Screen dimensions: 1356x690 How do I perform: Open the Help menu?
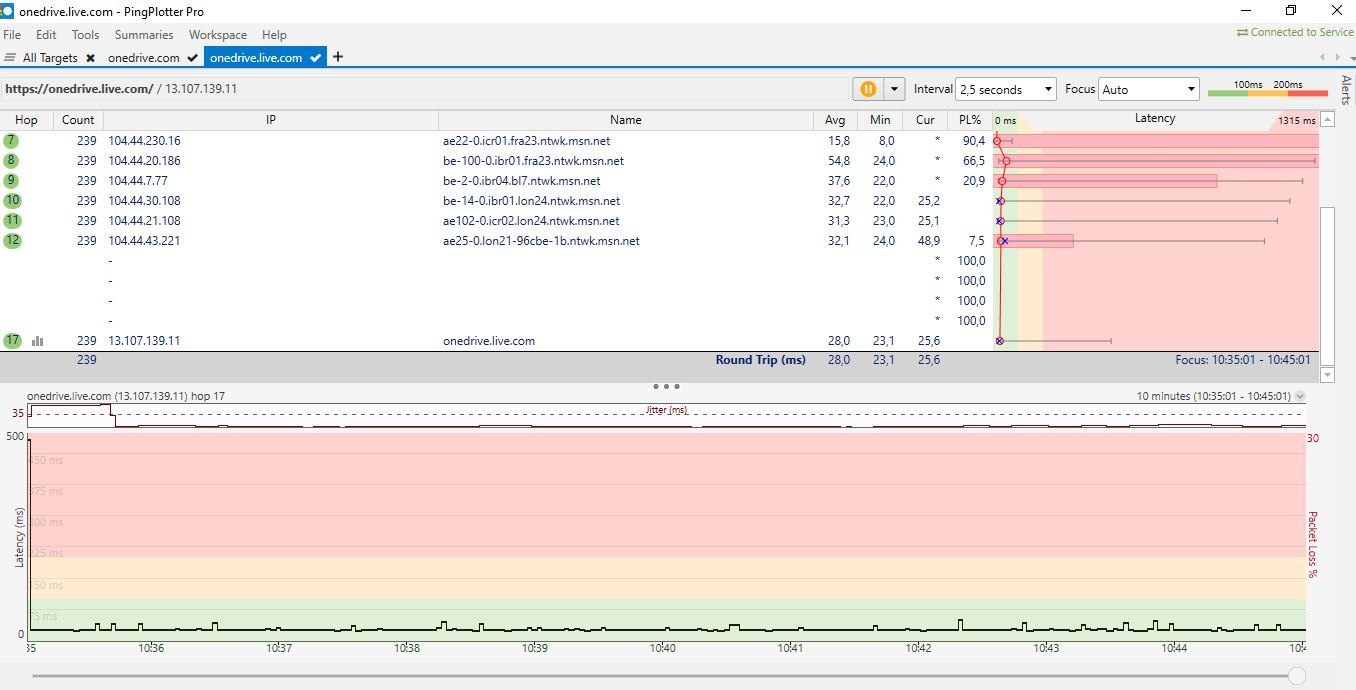click(274, 34)
